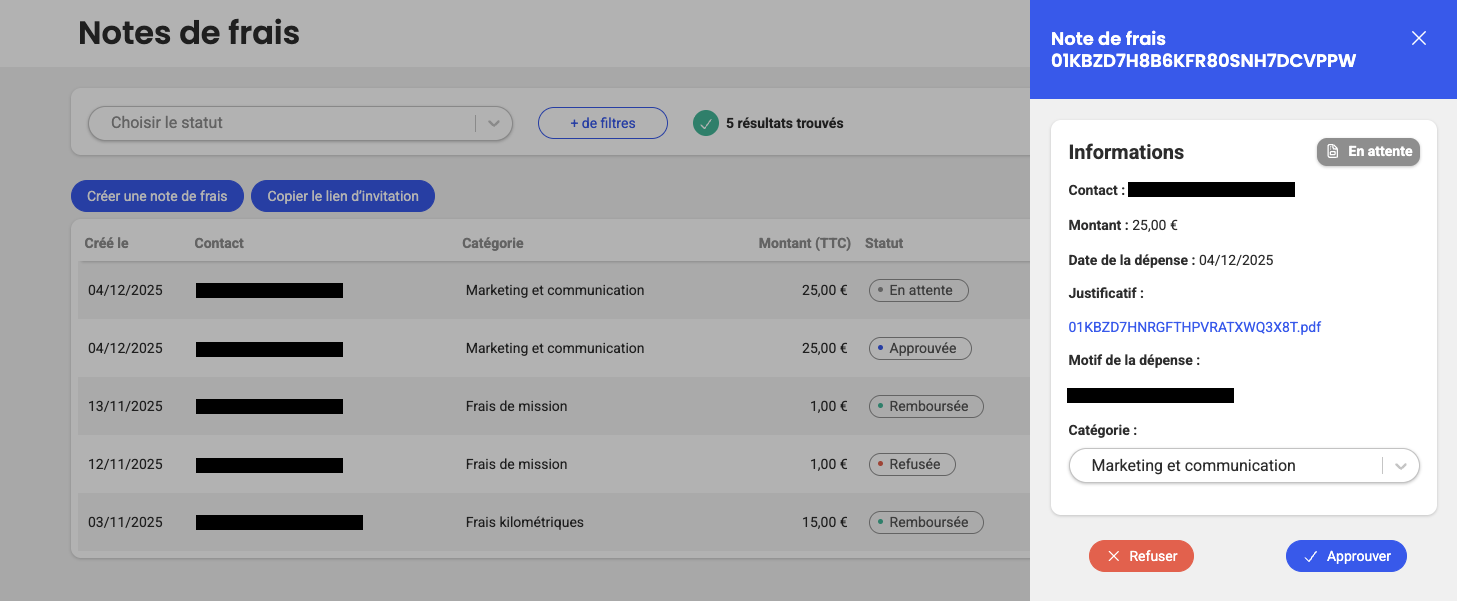Image resolution: width=1457 pixels, height=601 pixels.
Task: Click the X icon on Refuser button
Action: (x=1113, y=556)
